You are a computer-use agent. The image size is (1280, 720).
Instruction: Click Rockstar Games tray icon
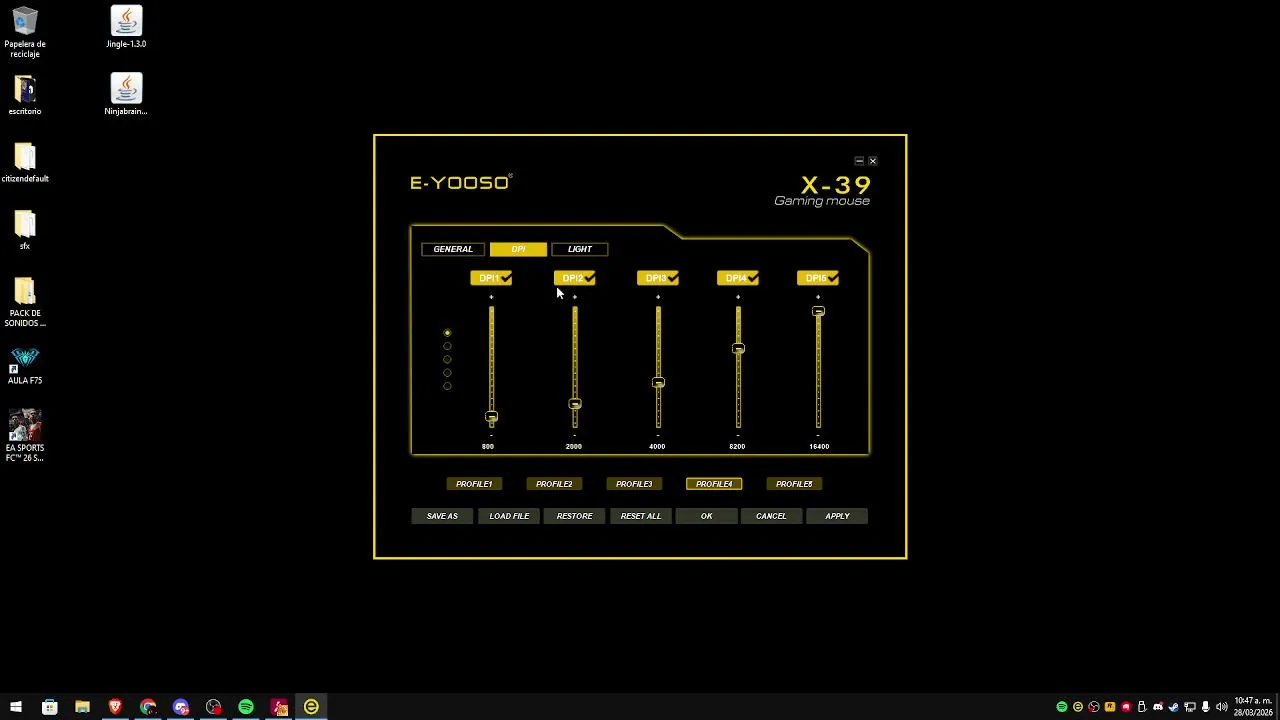[1110, 707]
